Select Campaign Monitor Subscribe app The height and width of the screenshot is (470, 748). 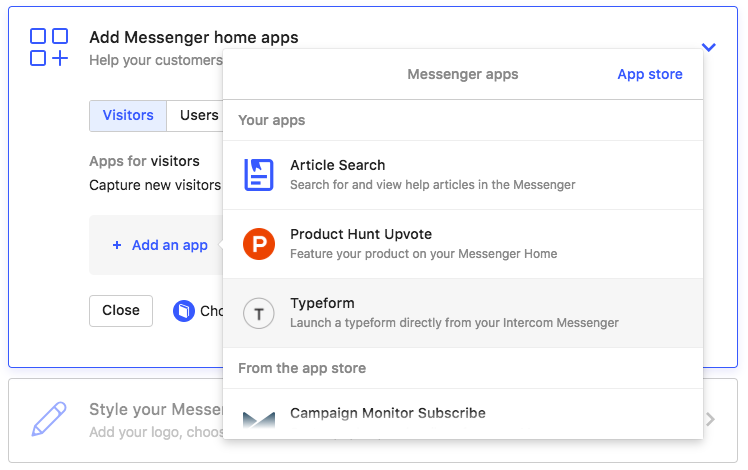point(463,414)
